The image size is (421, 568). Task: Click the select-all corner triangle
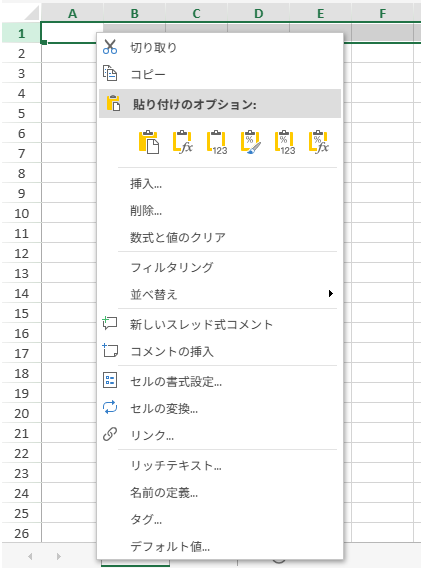31,13
